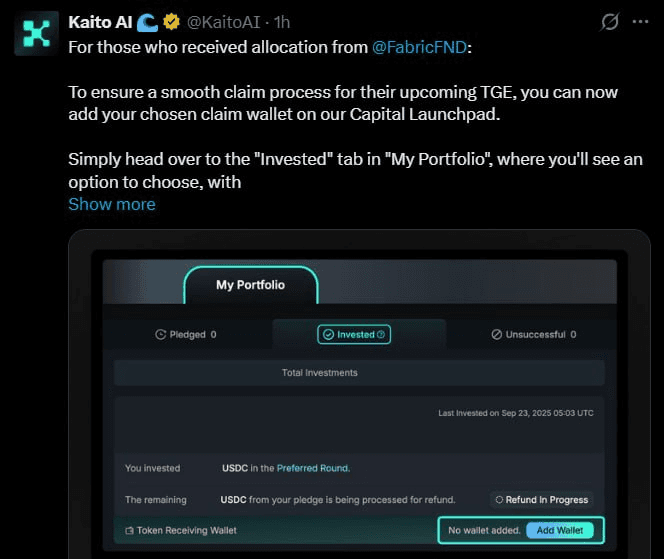Switch to the Unsuccessful tab
Image resolution: width=664 pixels, height=559 pixels.
coord(533,335)
